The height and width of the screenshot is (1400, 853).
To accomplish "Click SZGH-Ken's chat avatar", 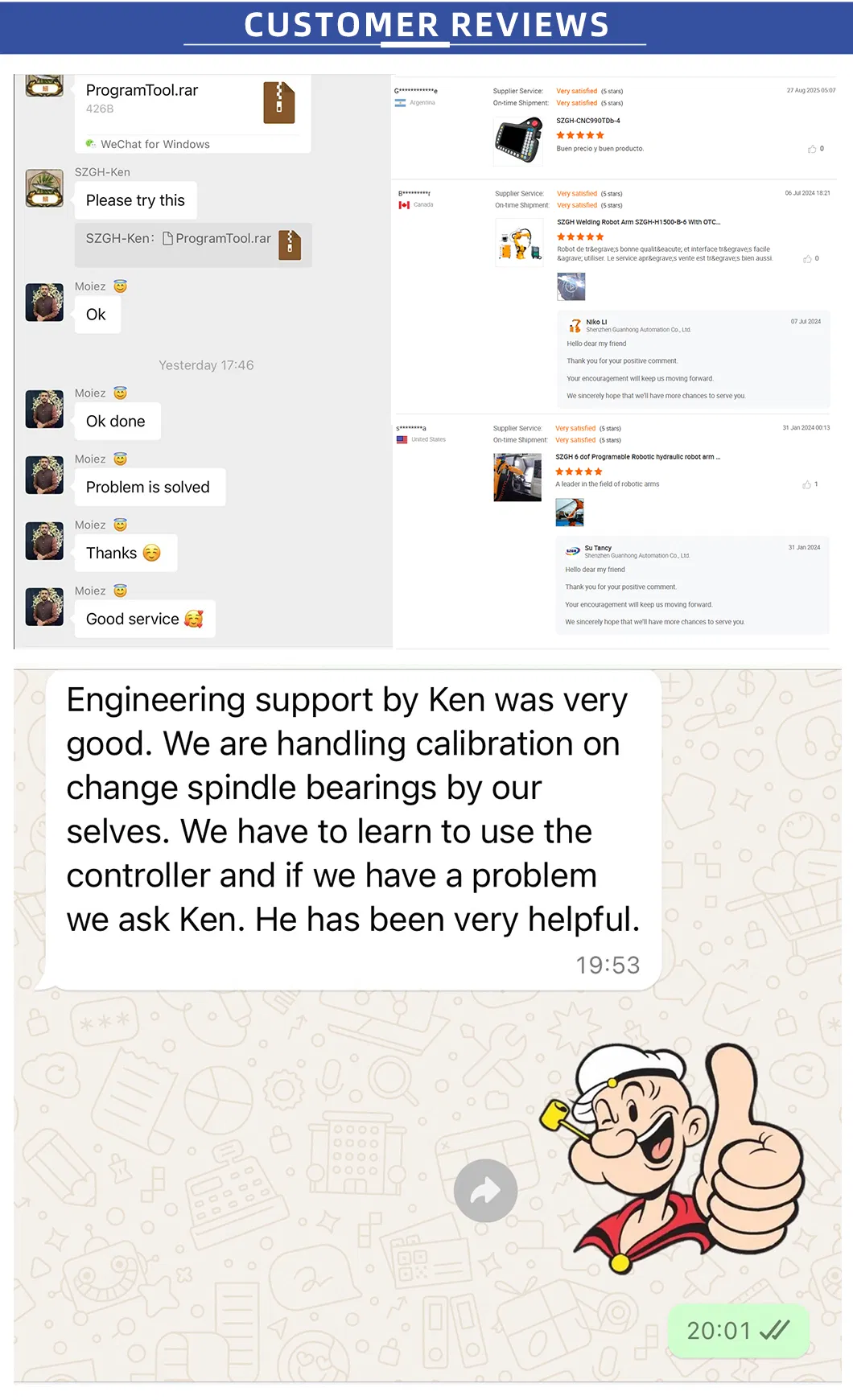I will pyautogui.click(x=44, y=188).
